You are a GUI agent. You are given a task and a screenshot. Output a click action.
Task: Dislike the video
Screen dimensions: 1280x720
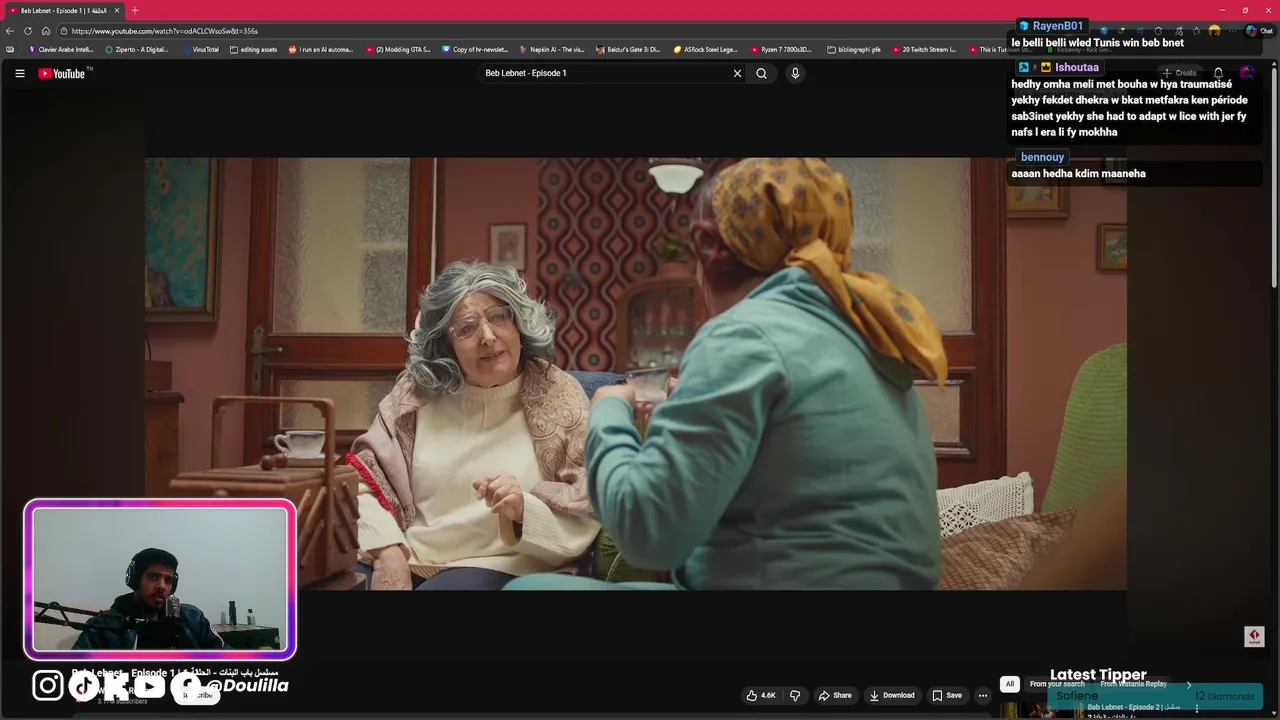click(x=795, y=695)
